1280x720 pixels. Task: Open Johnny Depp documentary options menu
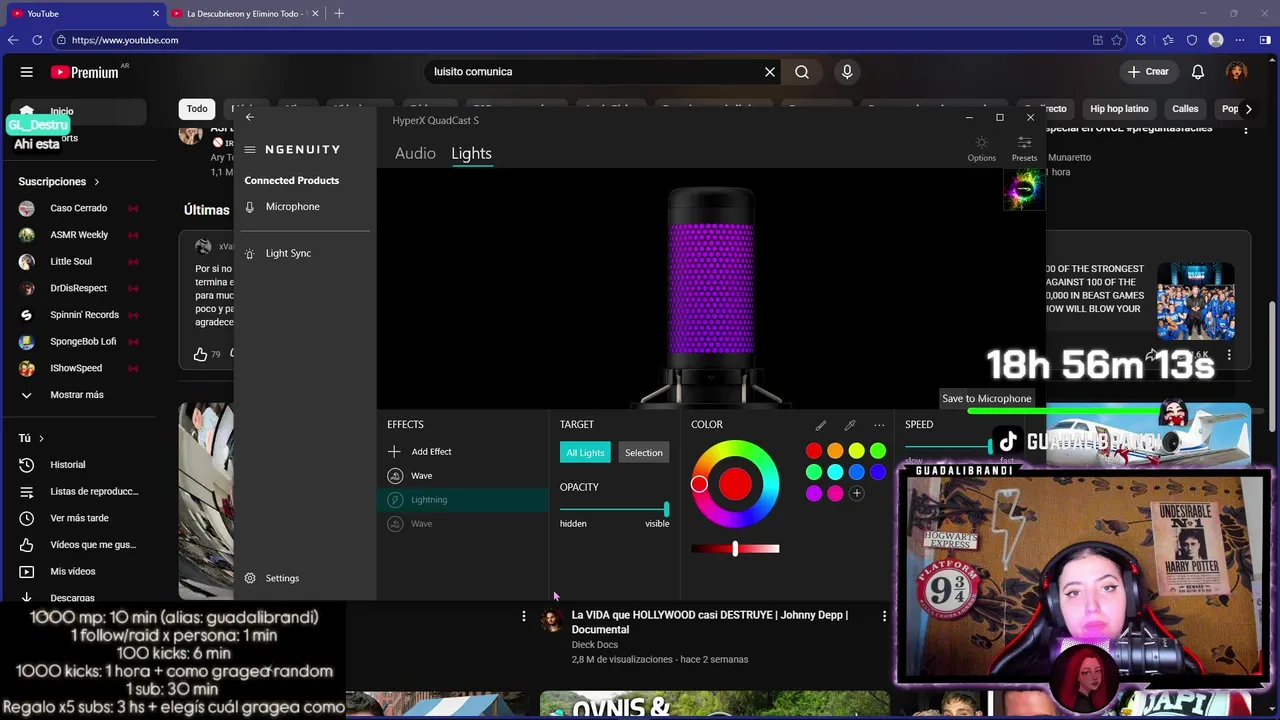click(x=884, y=616)
